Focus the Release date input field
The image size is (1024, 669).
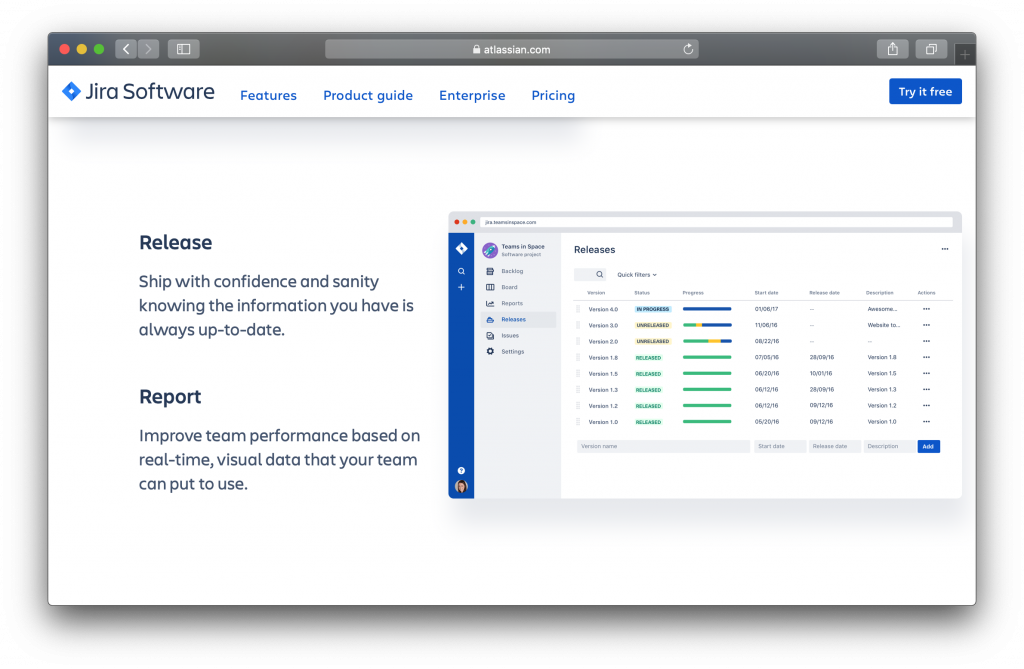(x=835, y=446)
